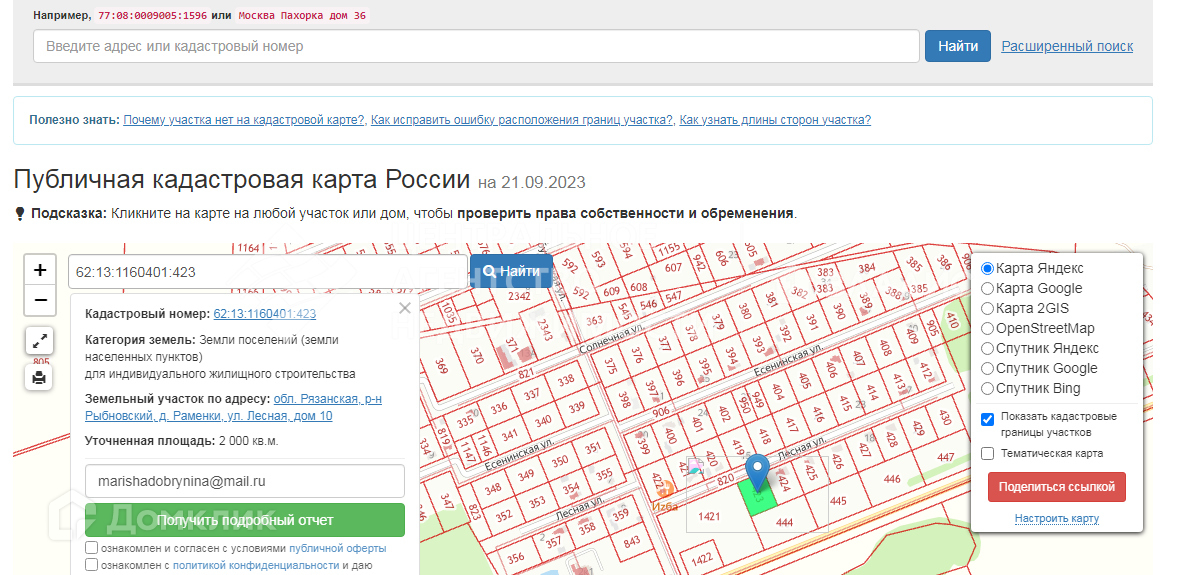This screenshot has height=575, width=1196.
Task: Check agreement with публичной оферты
Action: (x=92, y=548)
